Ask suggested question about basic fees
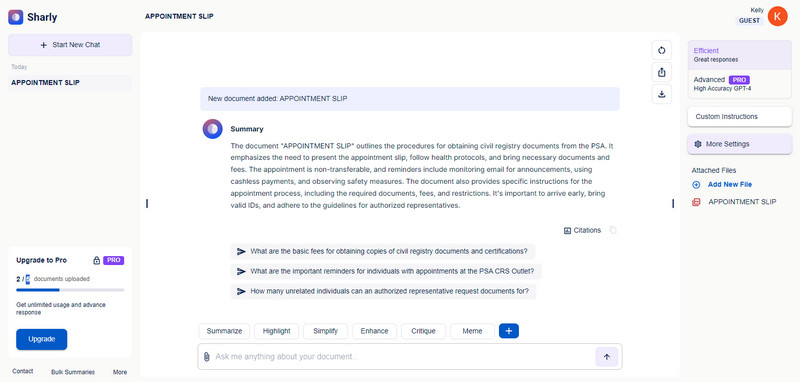 pyautogui.click(x=383, y=251)
